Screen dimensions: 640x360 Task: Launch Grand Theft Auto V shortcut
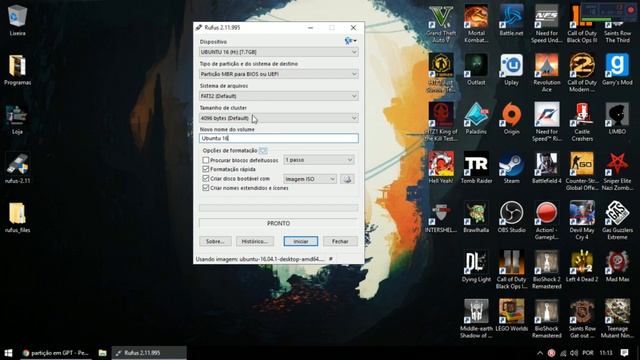[441, 24]
